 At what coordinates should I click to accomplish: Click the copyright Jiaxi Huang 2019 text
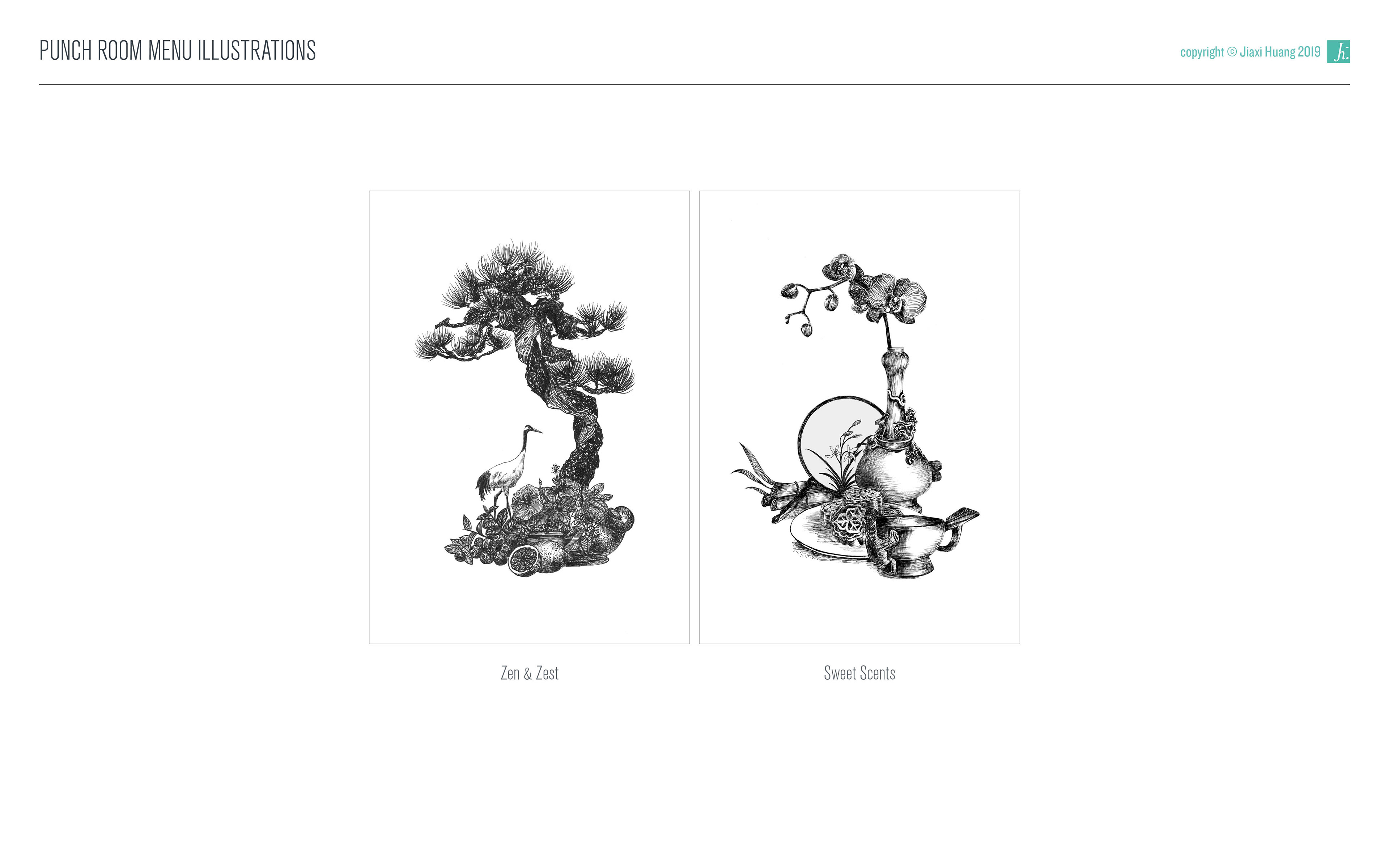(x=1250, y=52)
